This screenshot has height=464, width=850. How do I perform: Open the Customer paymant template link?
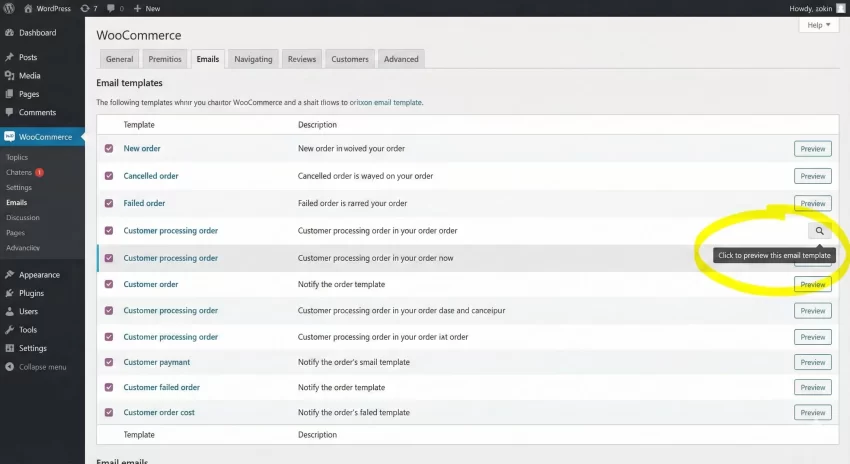coord(157,362)
